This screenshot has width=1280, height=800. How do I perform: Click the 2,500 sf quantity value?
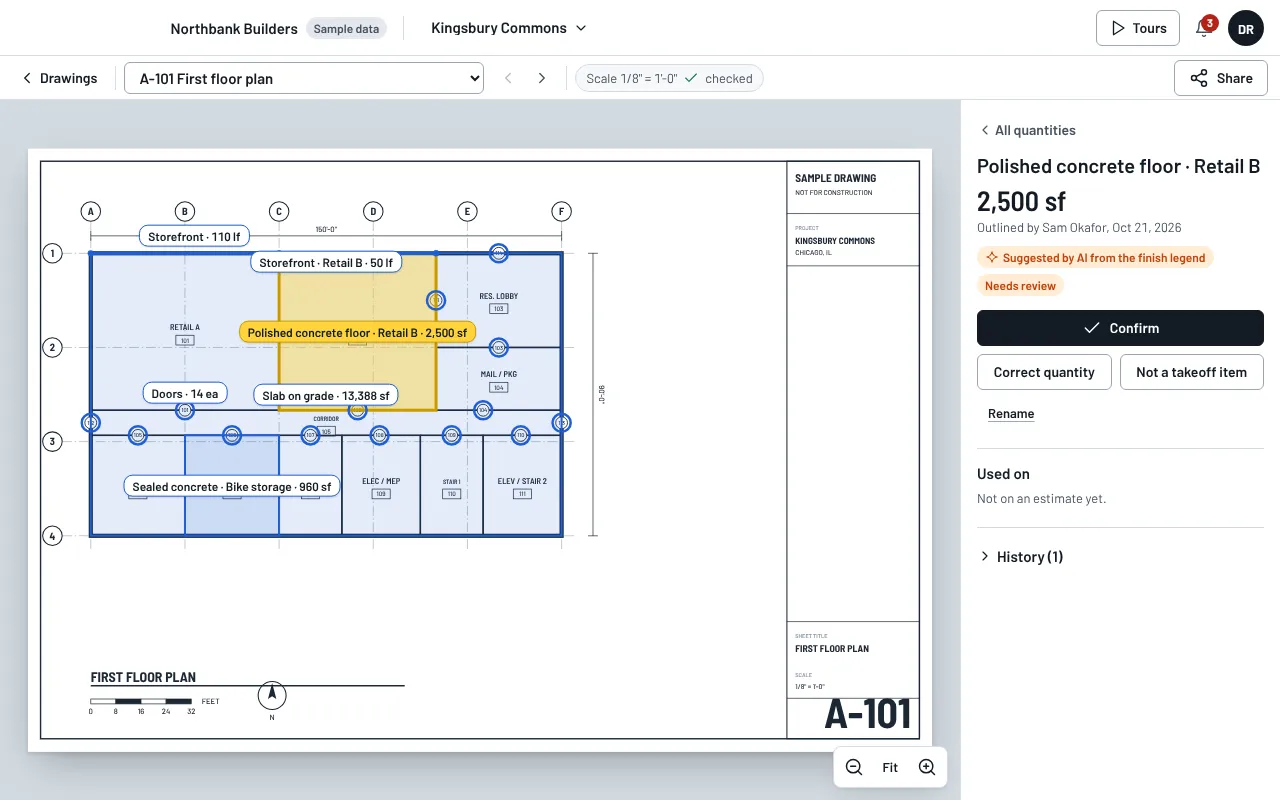coord(1021,201)
